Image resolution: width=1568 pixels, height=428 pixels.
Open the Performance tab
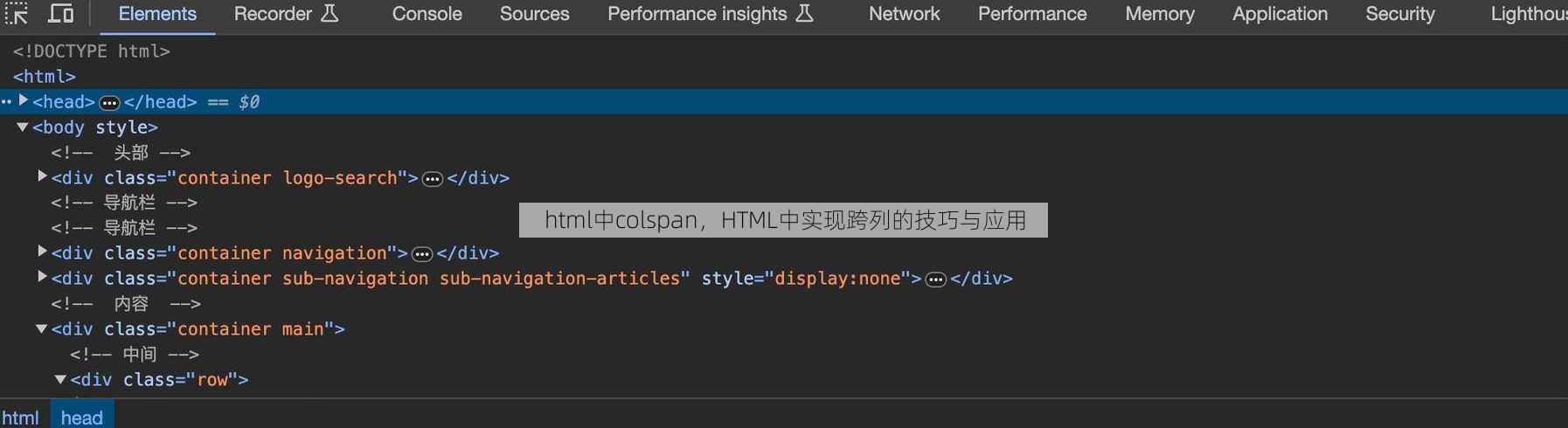pyautogui.click(x=1032, y=14)
